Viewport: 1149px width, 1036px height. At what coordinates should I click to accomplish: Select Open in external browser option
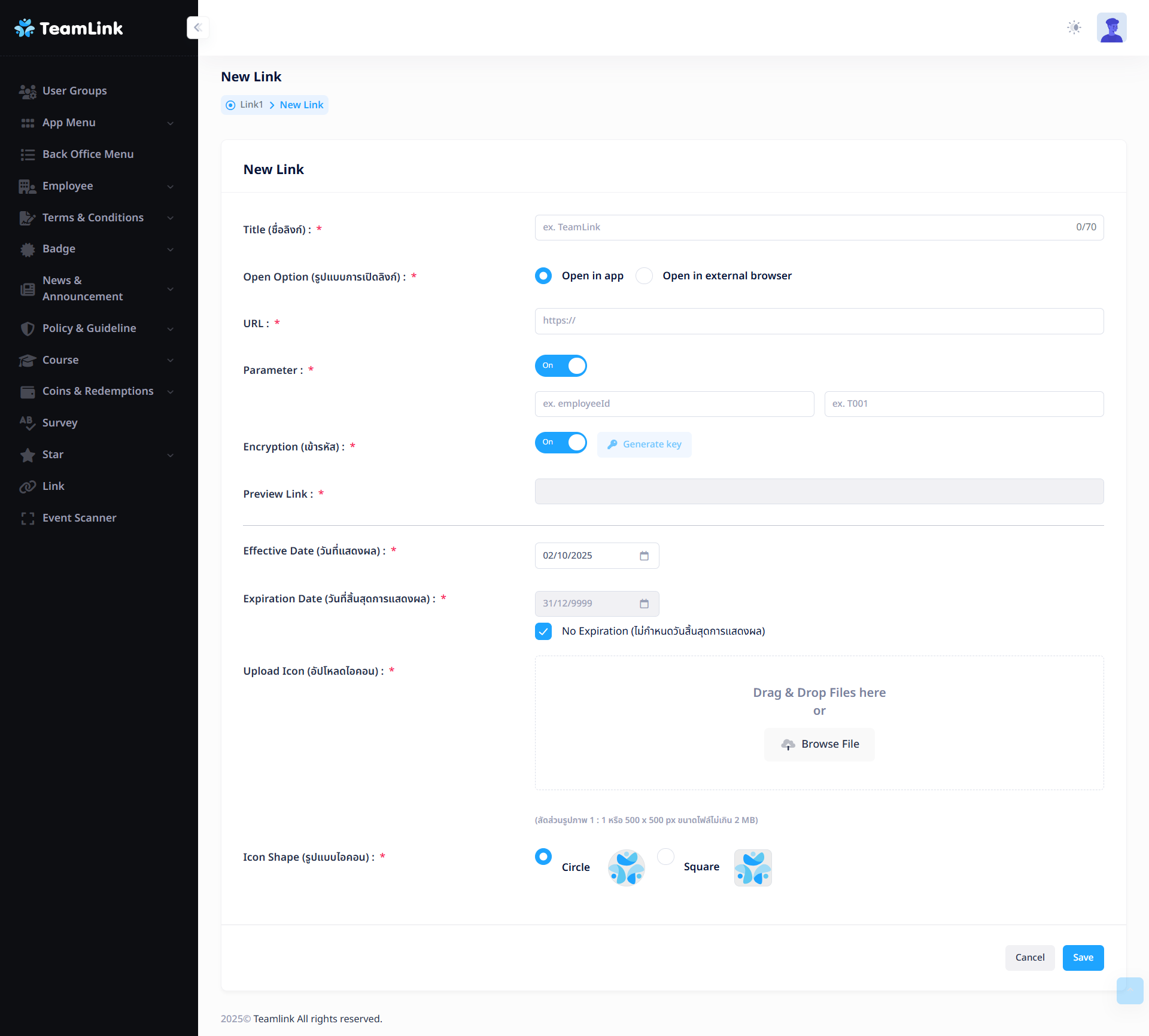coord(644,276)
